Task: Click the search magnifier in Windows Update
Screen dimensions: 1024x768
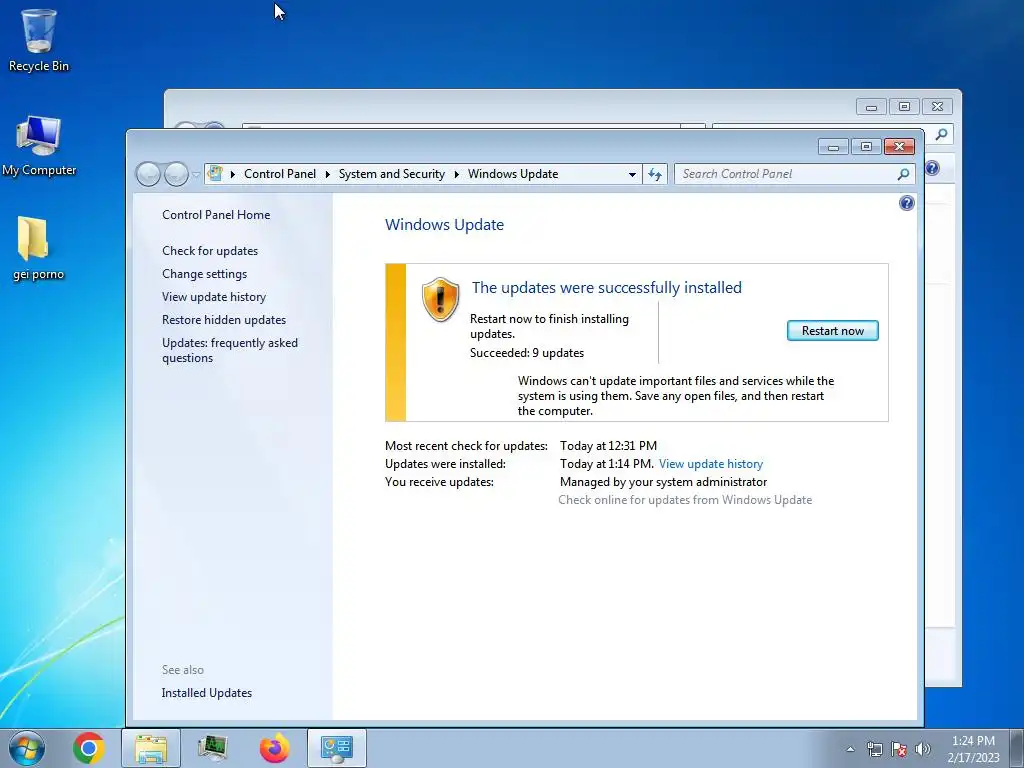Action: click(903, 174)
